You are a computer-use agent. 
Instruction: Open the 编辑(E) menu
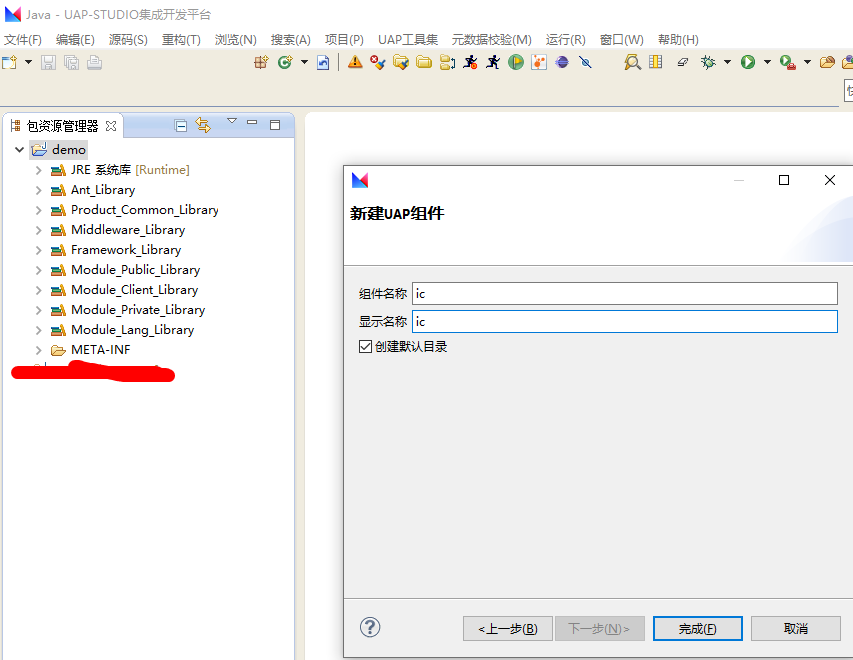pos(75,40)
